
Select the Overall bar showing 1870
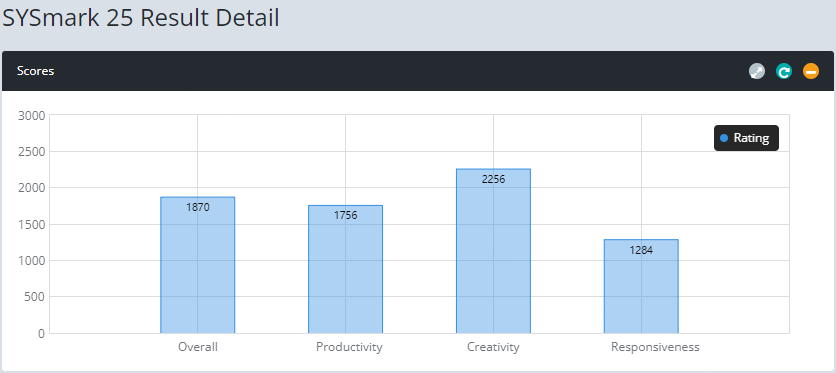(198, 265)
